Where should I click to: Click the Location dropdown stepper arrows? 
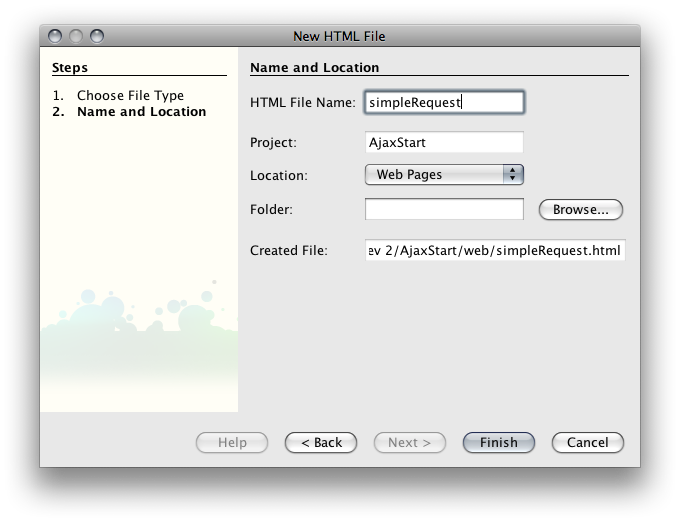coord(513,174)
